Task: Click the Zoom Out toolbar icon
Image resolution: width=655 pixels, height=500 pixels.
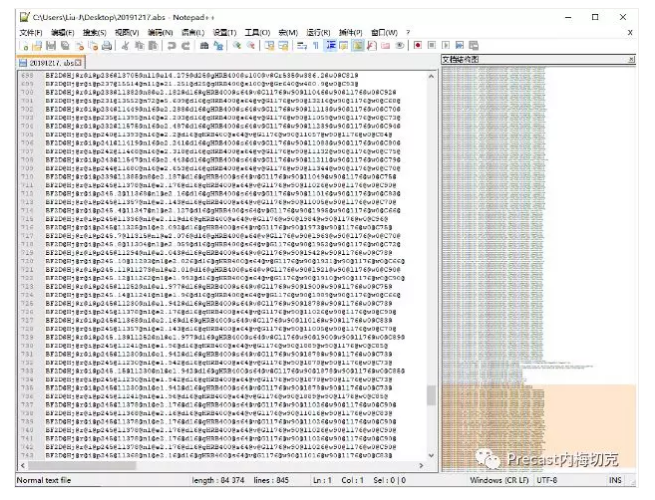Action: 251,46
